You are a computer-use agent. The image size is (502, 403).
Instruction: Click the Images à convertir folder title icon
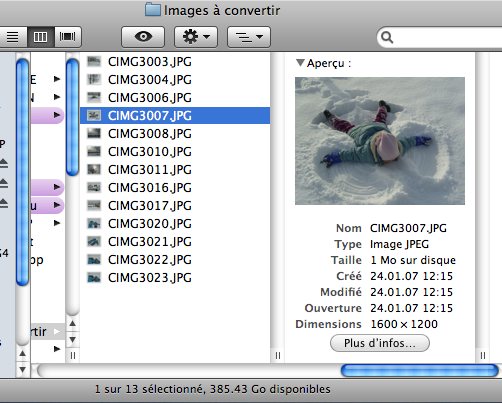coord(153,10)
